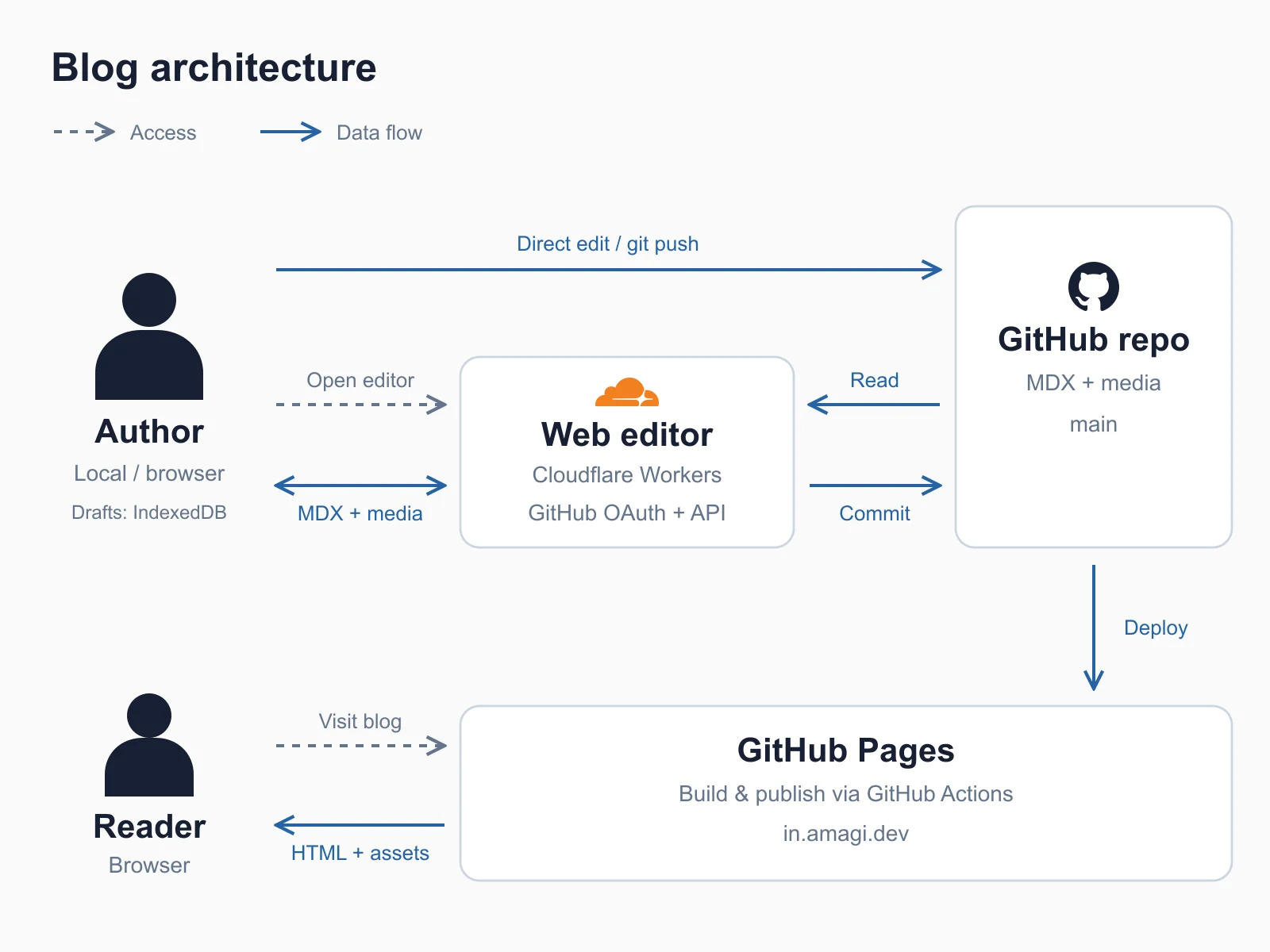
Task: Select the Author person silhouette icon
Action: coord(149,336)
